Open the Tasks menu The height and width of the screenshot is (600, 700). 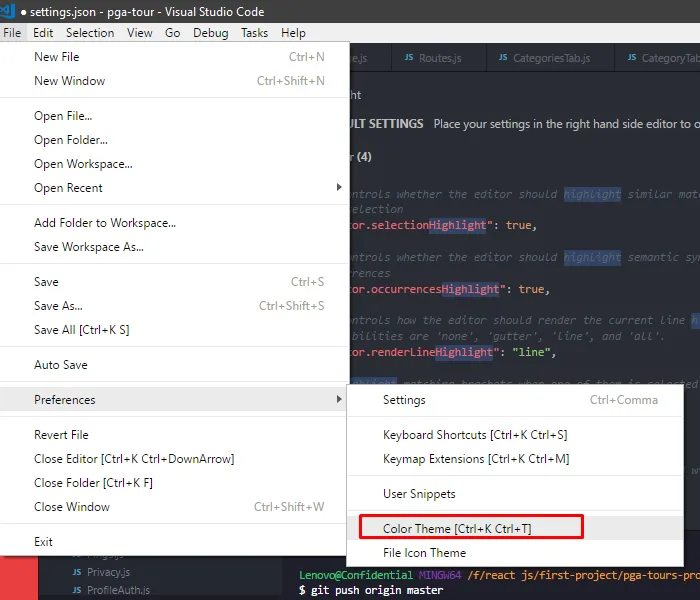point(254,33)
